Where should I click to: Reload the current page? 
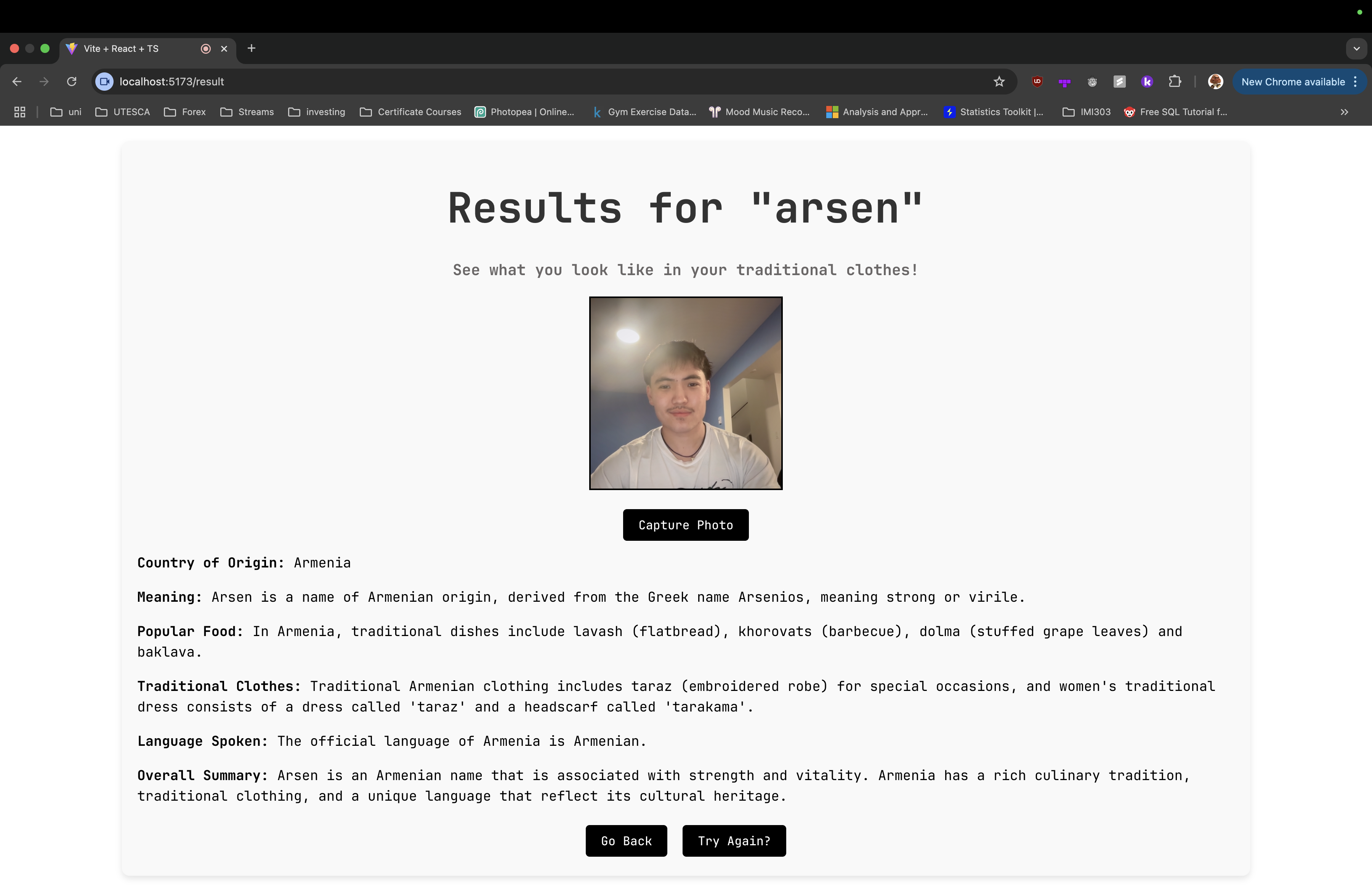[72, 82]
